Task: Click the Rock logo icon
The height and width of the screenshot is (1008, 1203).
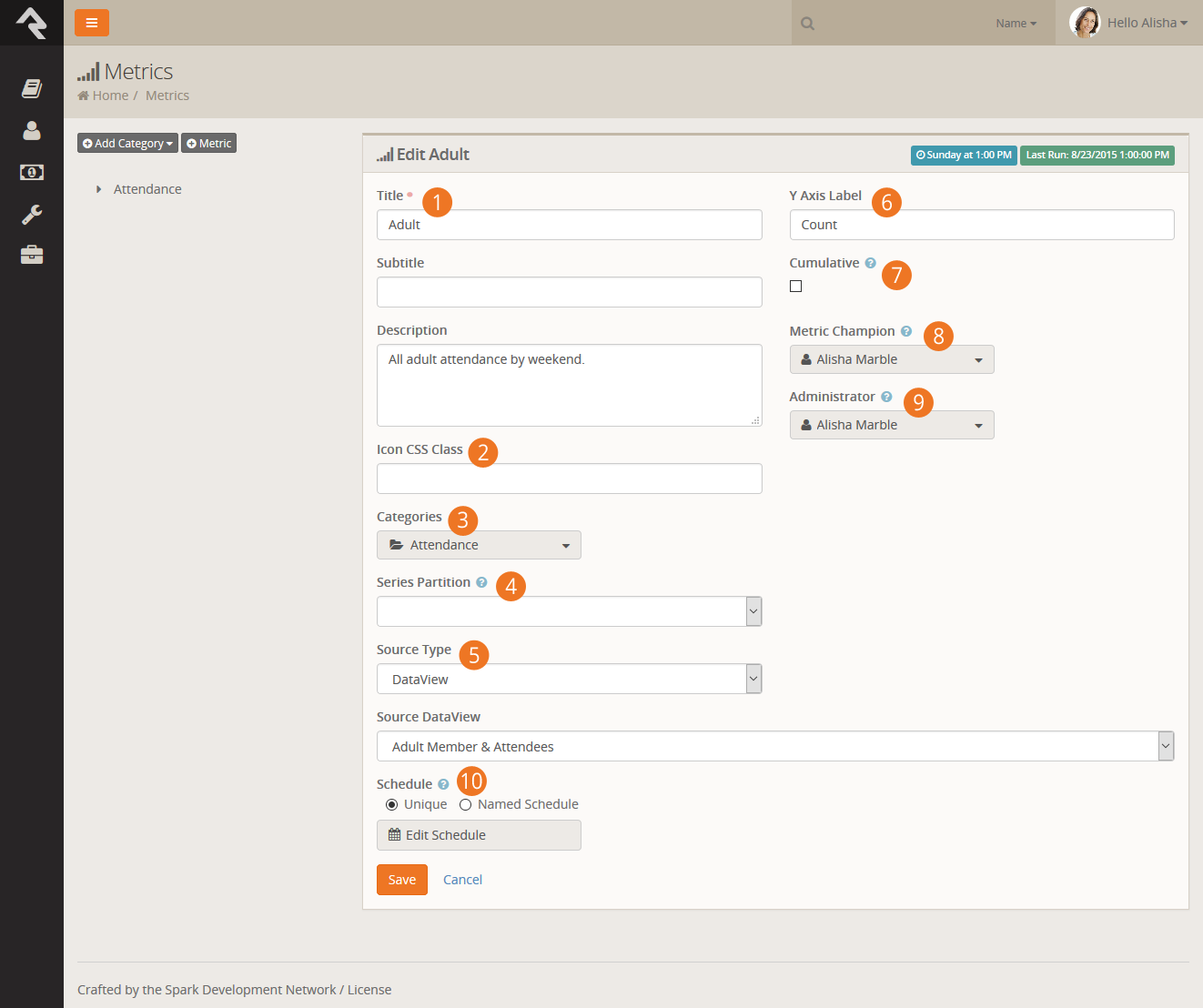Action: click(x=32, y=23)
